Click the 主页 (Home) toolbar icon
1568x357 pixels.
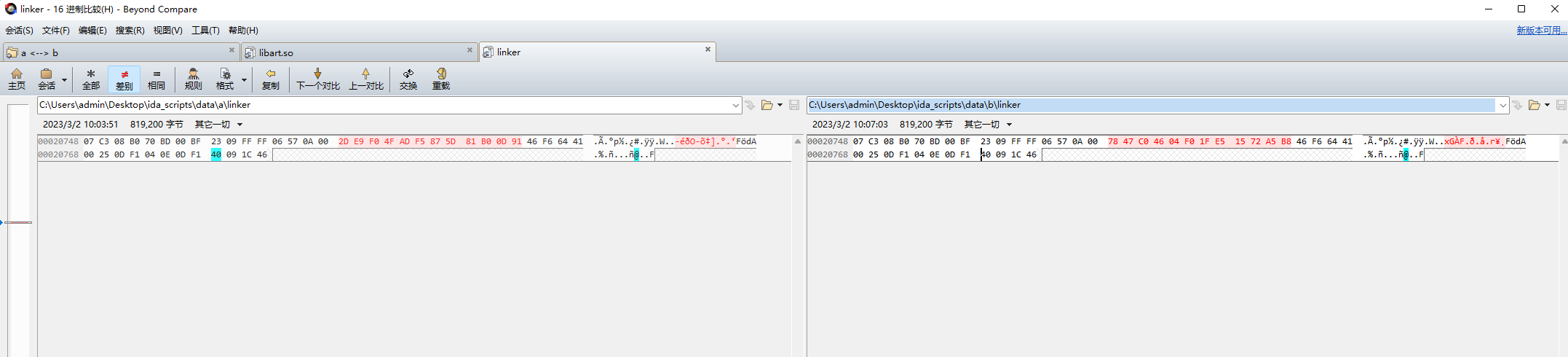coord(17,79)
